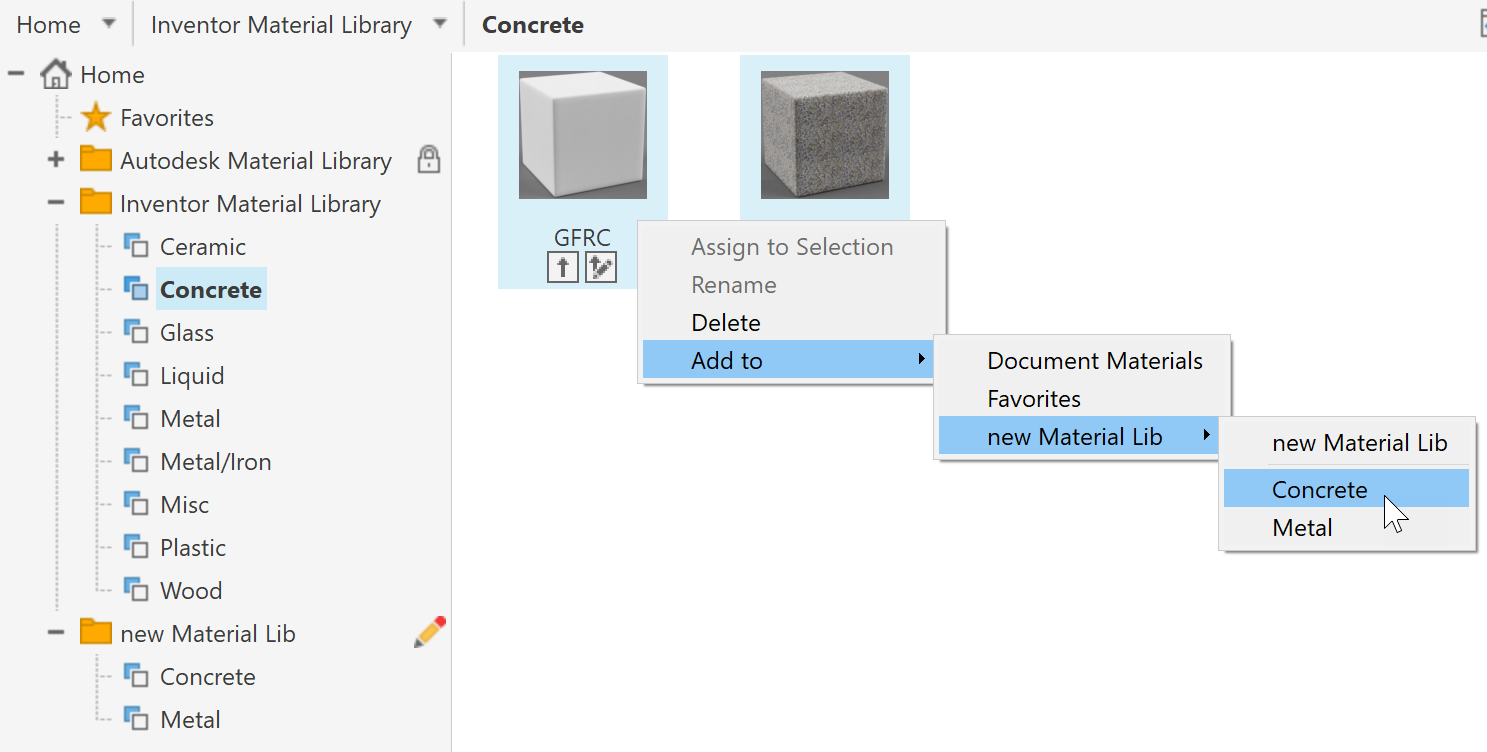Click the Wood category icon in the tree

pos(136,590)
